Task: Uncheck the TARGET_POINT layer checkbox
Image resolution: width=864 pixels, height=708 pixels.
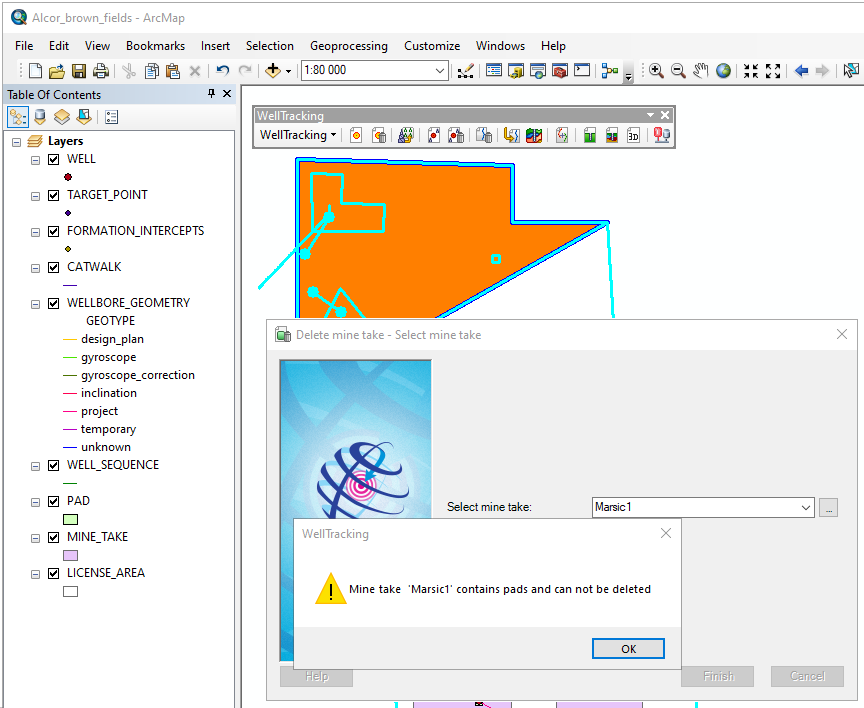Action: (x=53, y=196)
